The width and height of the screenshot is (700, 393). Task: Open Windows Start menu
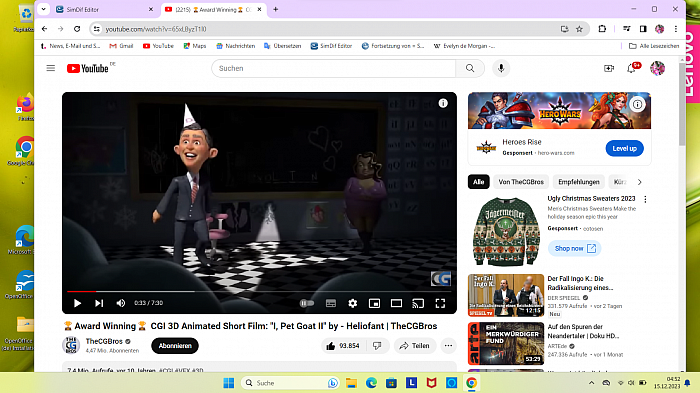(x=229, y=383)
